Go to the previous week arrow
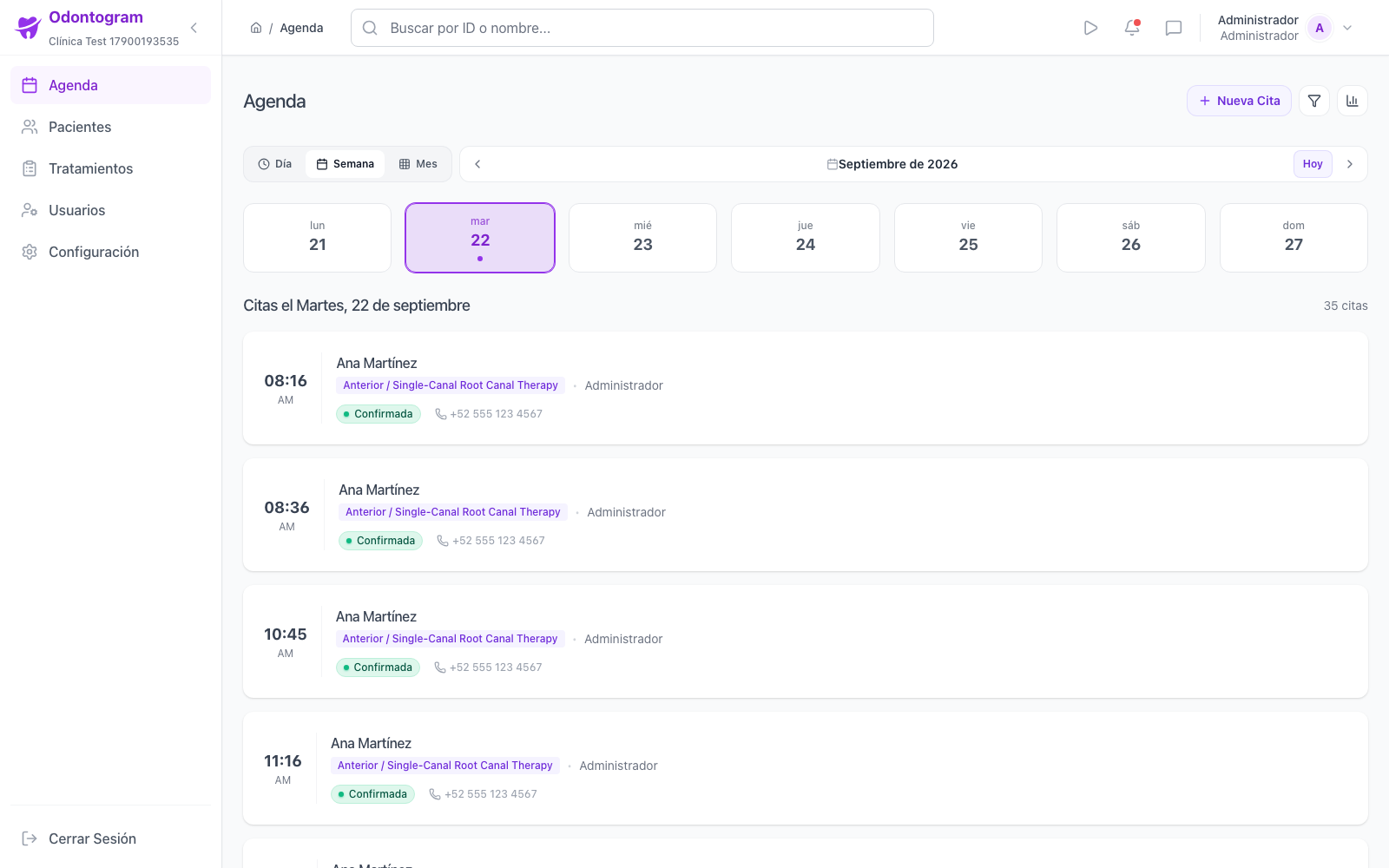Viewport: 1389px width, 868px height. (x=477, y=164)
